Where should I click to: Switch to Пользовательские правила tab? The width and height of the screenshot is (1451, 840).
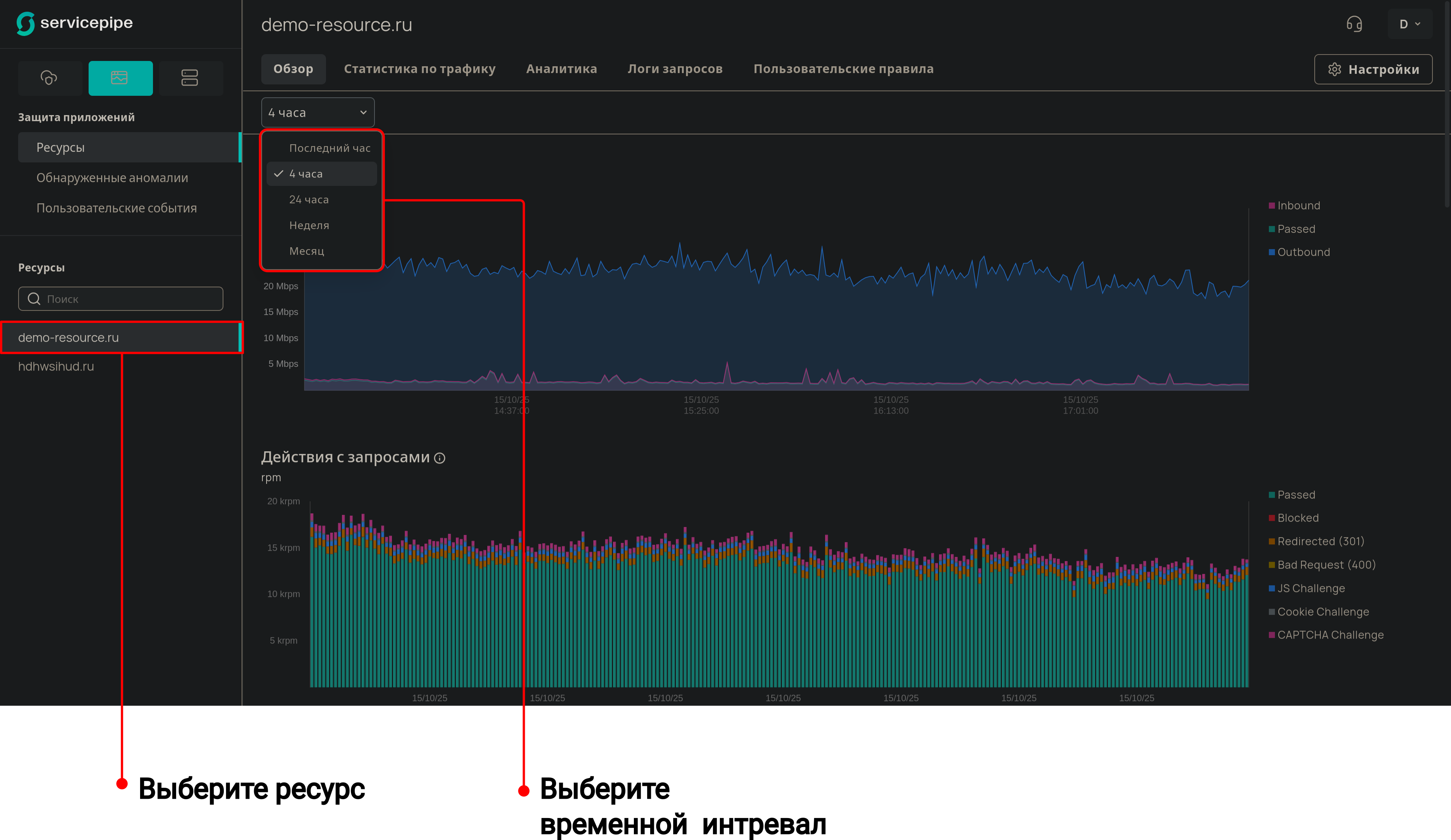click(x=844, y=69)
